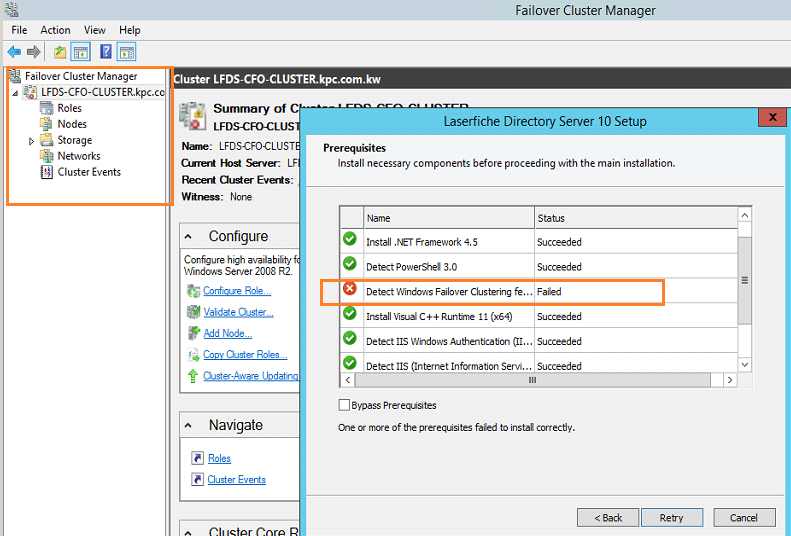
Task: Click red failed icon for Windows Failover Clustering
Action: [x=350, y=288]
